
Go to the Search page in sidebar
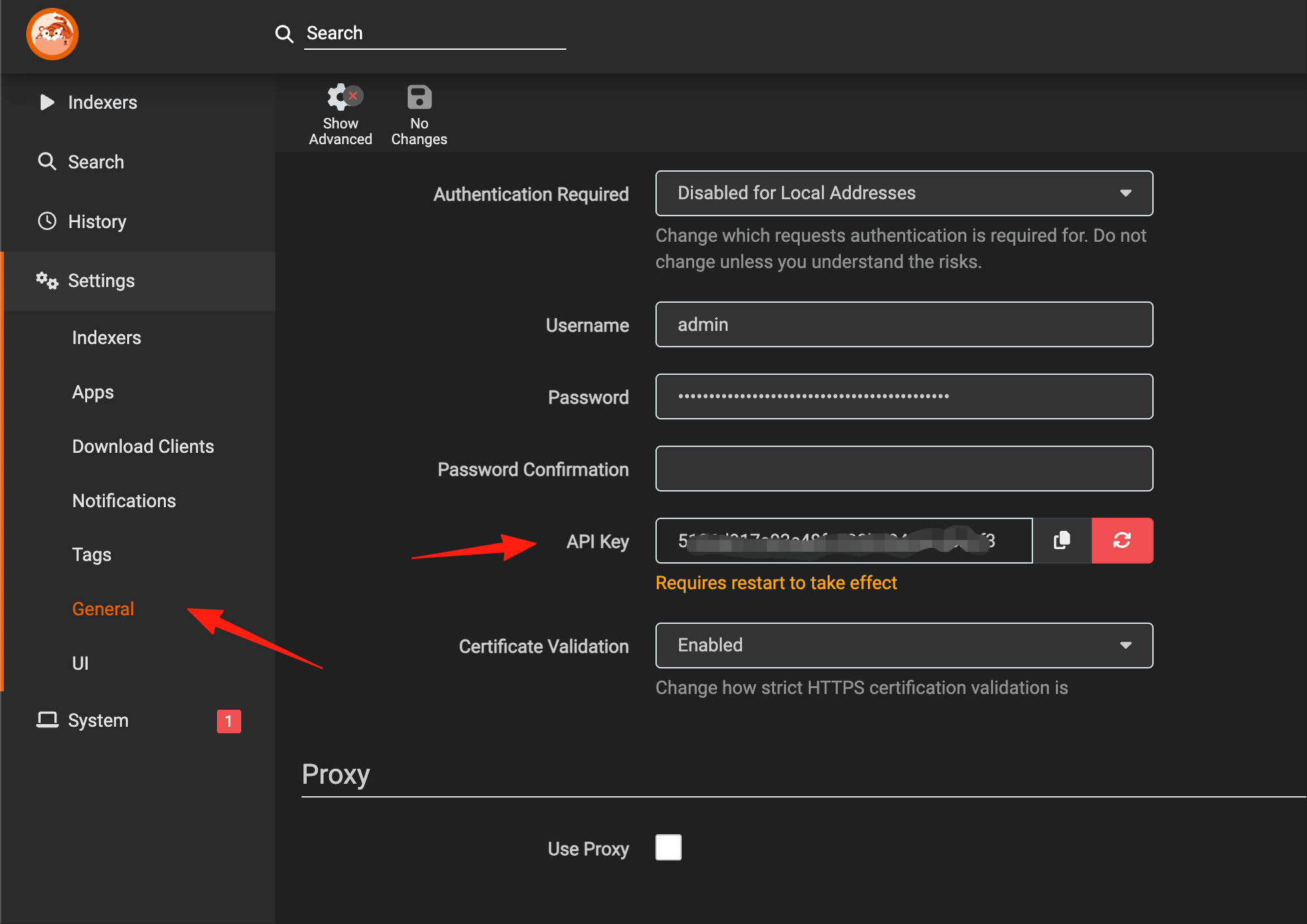(x=138, y=162)
